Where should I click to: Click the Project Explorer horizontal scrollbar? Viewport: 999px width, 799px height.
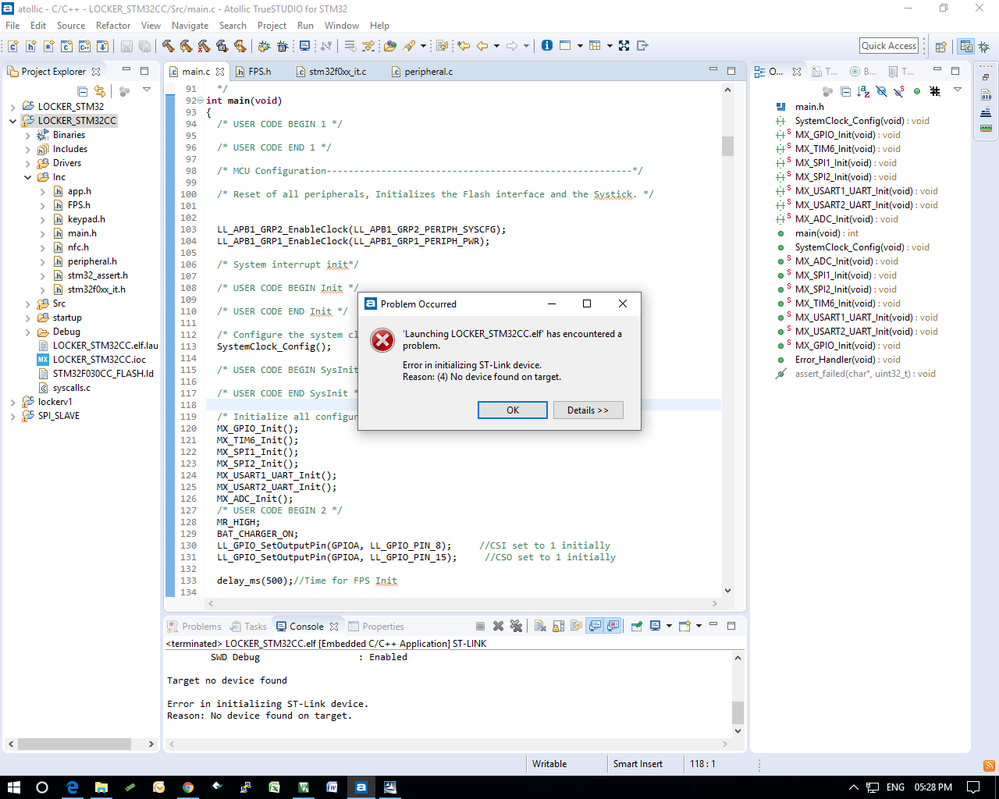(x=75, y=744)
